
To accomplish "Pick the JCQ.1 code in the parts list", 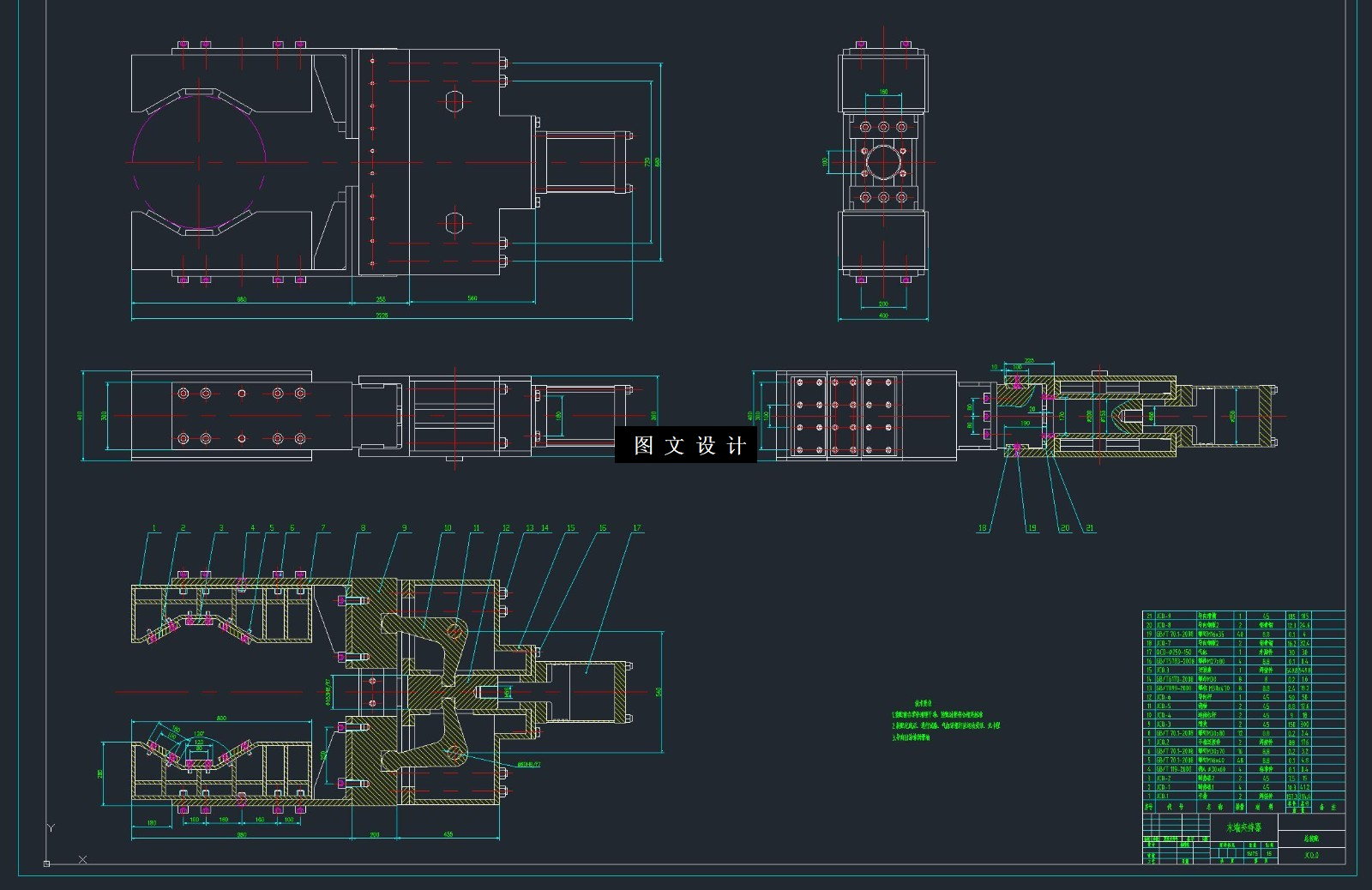I will [1163, 797].
